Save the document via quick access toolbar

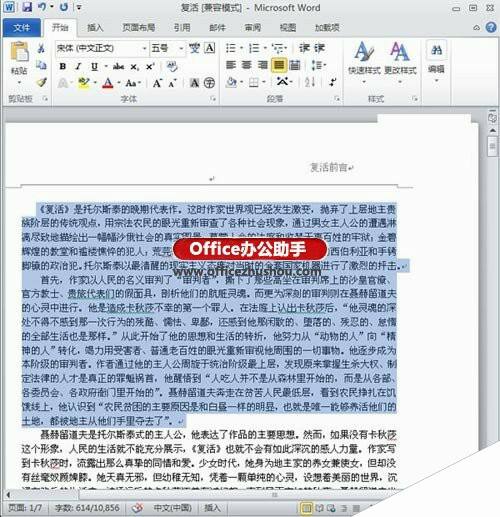pyautogui.click(x=27, y=7)
